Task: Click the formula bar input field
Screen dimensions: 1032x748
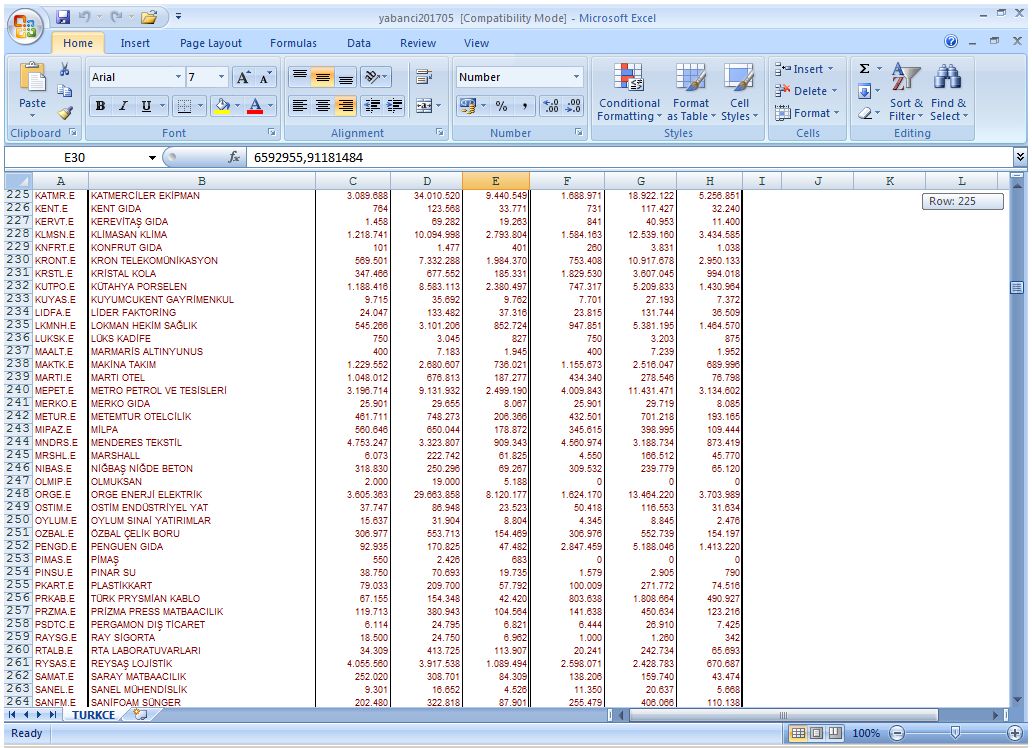Action: (631, 157)
